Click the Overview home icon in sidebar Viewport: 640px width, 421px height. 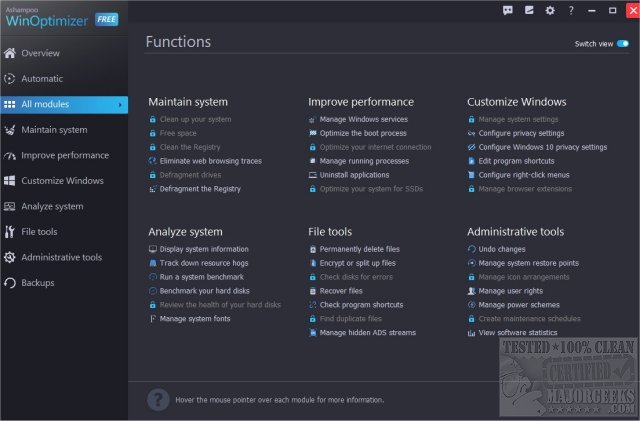pos(11,53)
